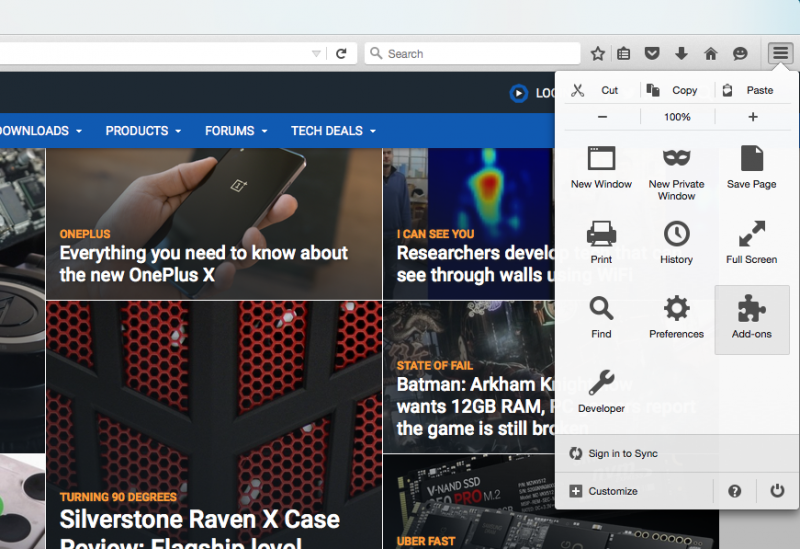Click the Add-ons puzzle piece icon
This screenshot has width=800, height=549.
coord(751,310)
